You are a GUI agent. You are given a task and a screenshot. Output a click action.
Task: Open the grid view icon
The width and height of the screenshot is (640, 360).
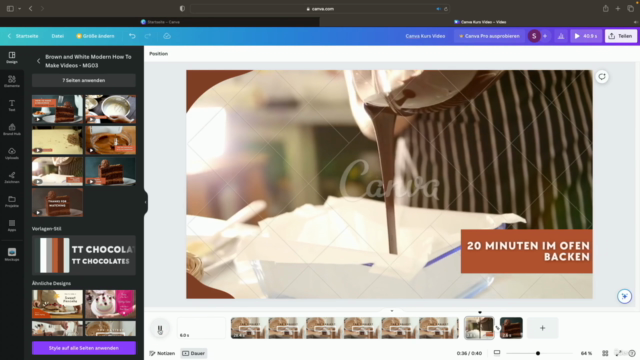[605, 353]
